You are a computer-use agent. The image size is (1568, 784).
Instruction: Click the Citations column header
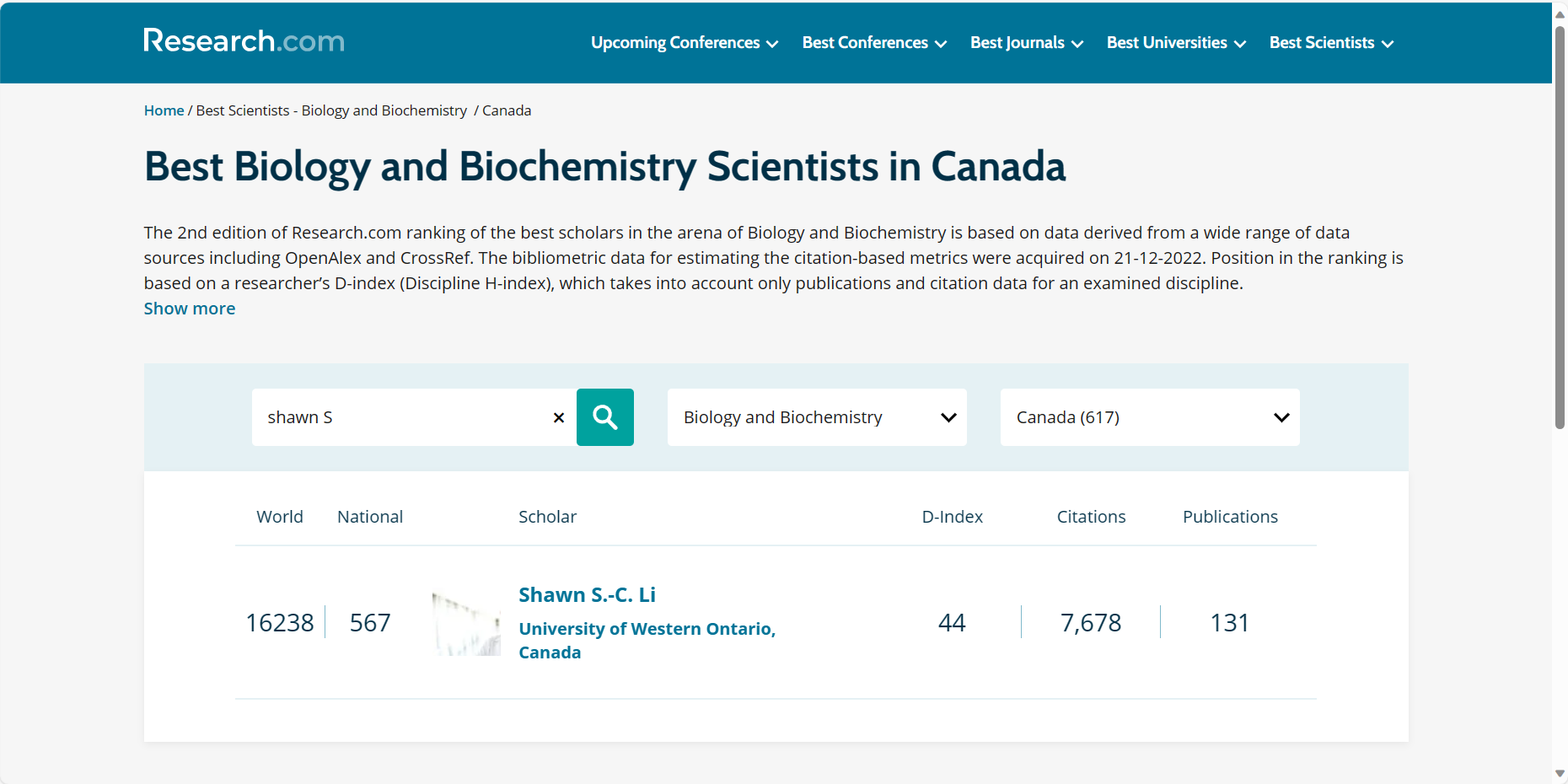point(1091,517)
